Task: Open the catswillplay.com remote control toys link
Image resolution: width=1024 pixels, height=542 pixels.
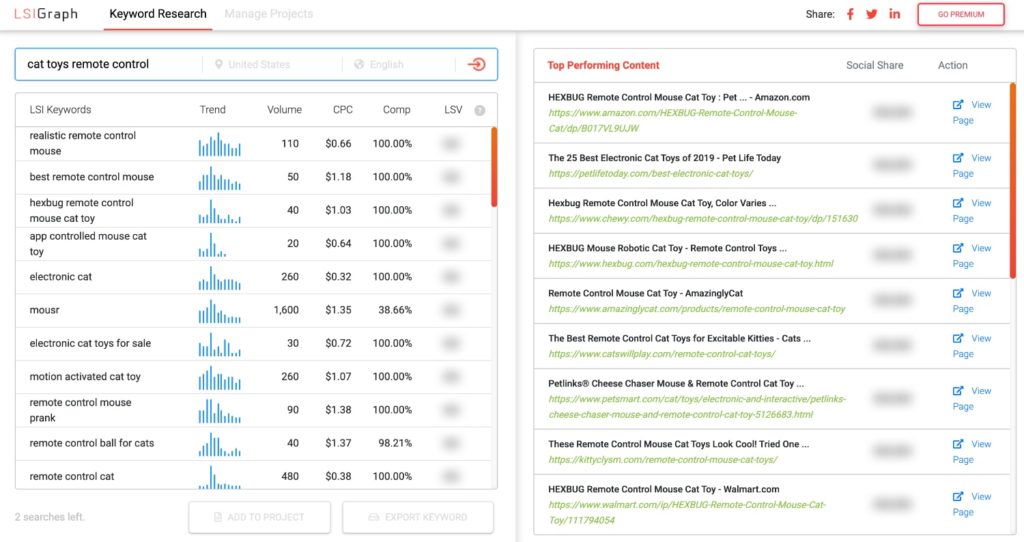Action: pos(661,354)
